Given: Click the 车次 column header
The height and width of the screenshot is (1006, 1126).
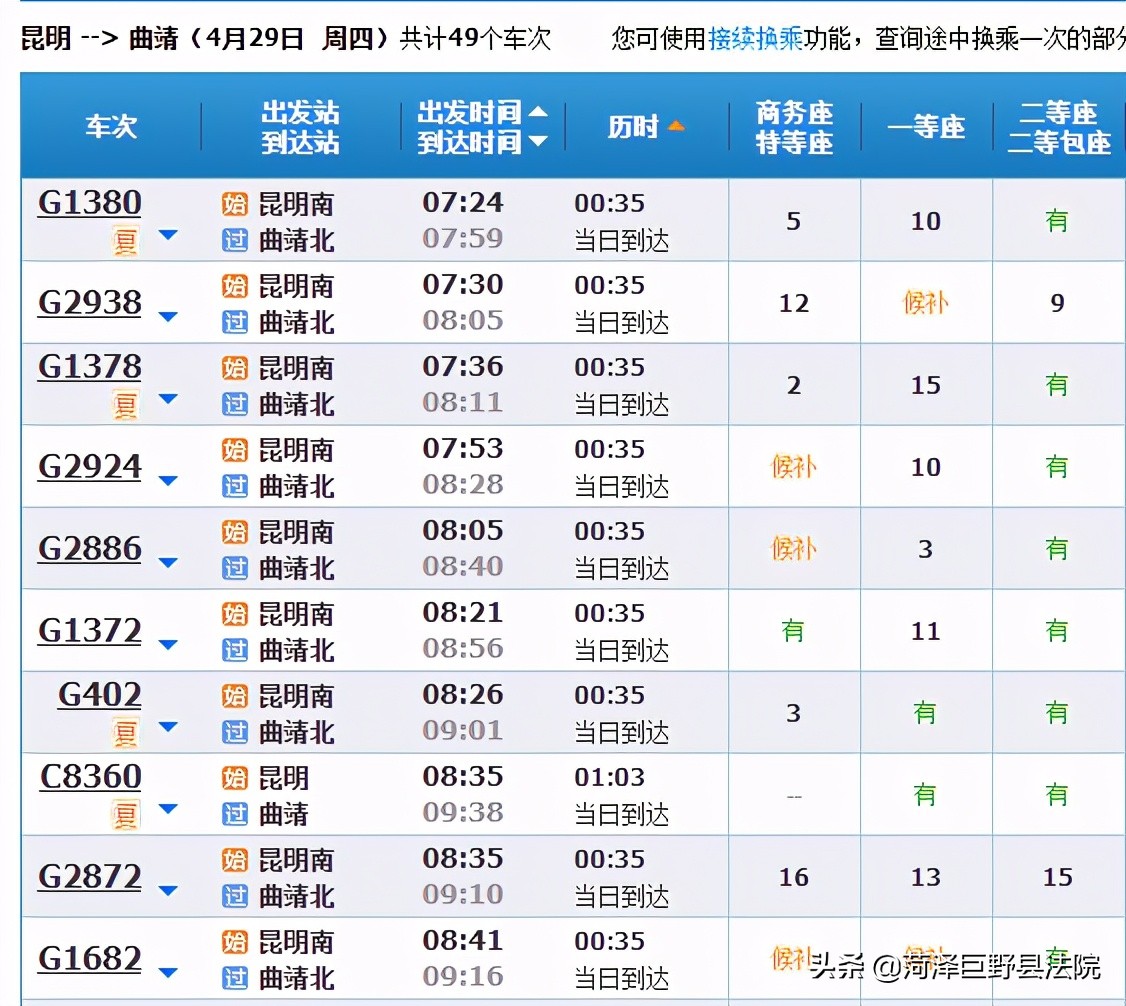Looking at the screenshot, I should 110,126.
